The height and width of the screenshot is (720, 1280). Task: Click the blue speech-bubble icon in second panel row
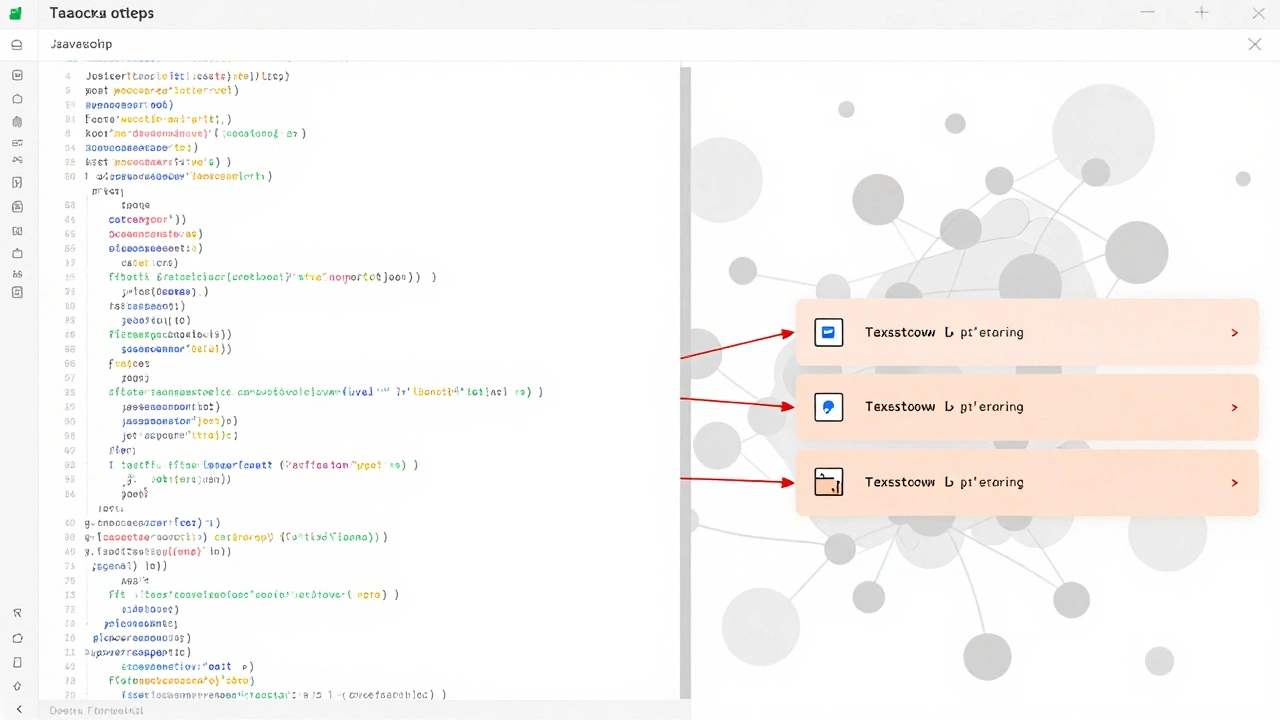tap(829, 407)
